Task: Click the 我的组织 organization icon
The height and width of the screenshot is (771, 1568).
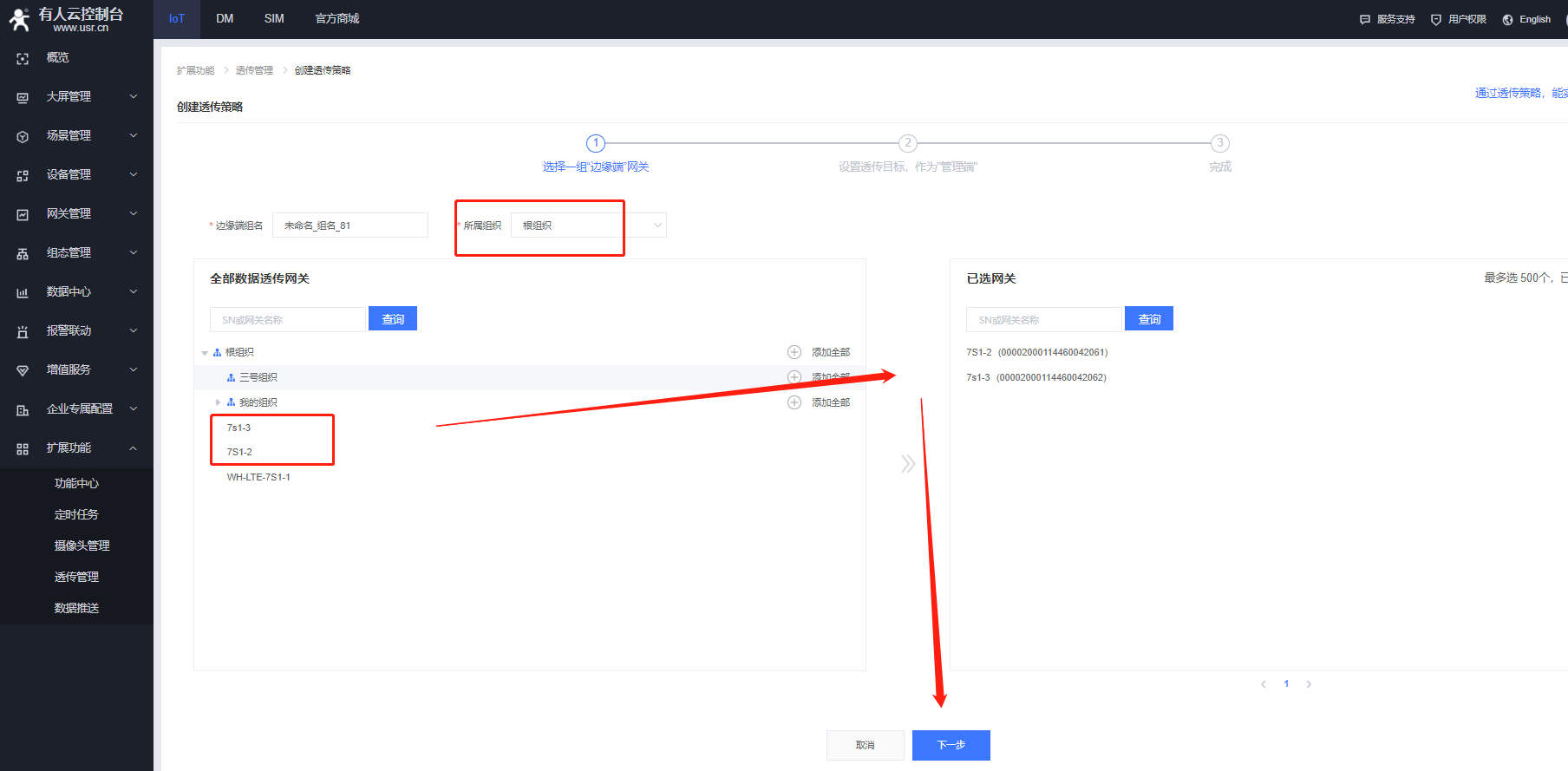Action: (232, 402)
